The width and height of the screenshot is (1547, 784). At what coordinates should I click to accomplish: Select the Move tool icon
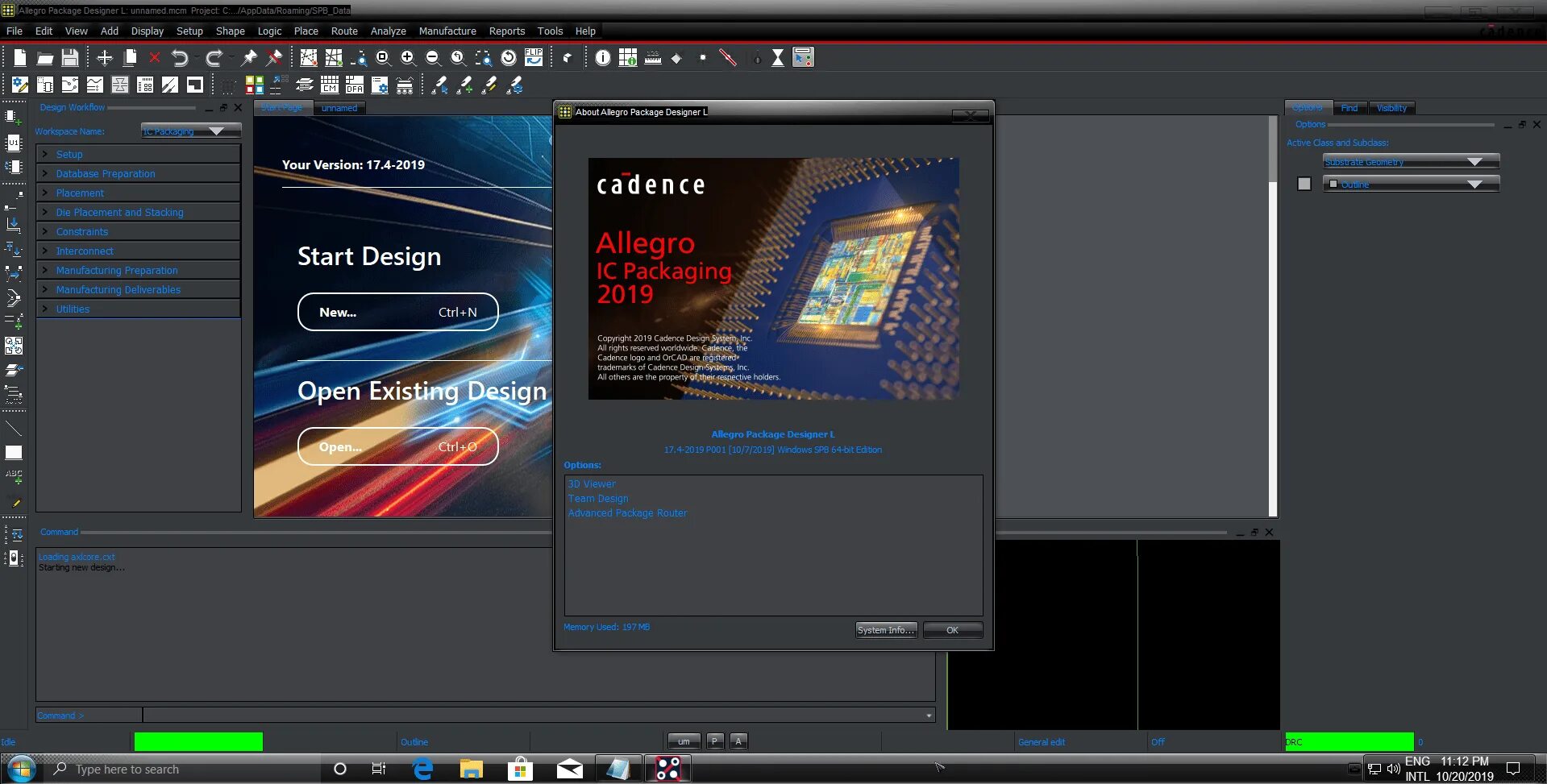point(105,57)
